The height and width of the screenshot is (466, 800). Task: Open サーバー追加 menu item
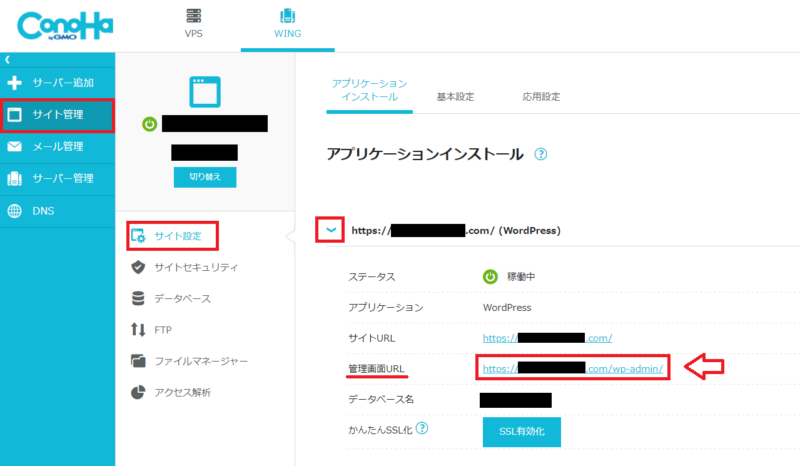(58, 83)
